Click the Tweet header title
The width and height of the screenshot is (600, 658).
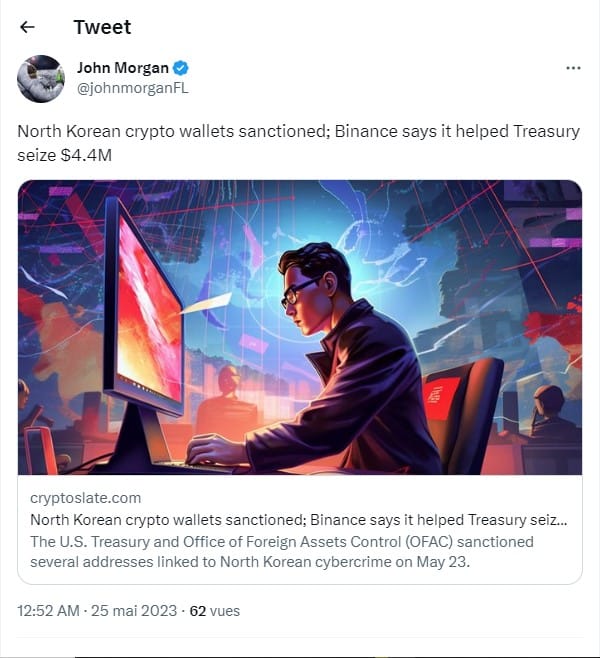point(102,27)
